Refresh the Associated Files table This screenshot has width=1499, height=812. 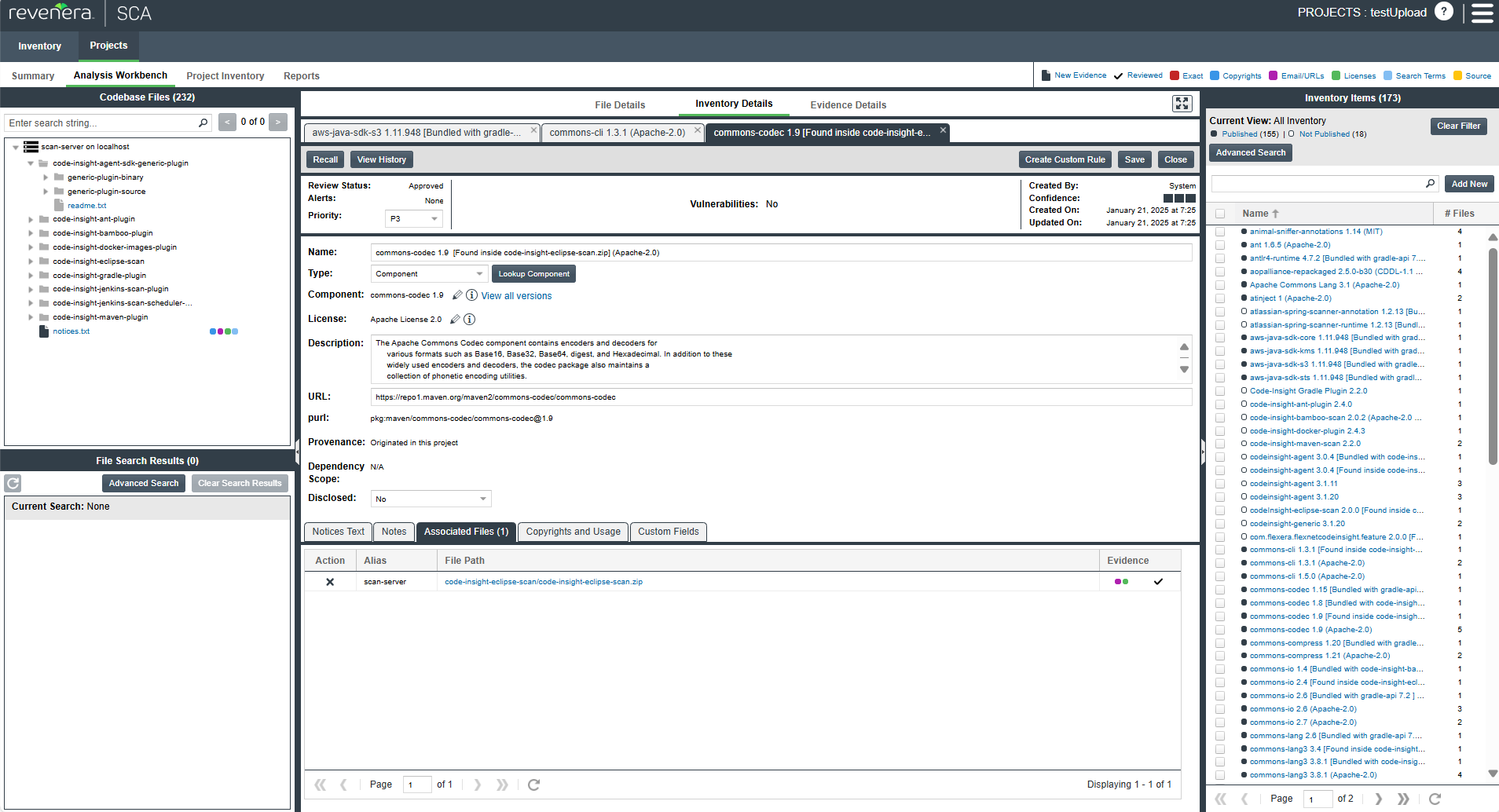(x=533, y=785)
